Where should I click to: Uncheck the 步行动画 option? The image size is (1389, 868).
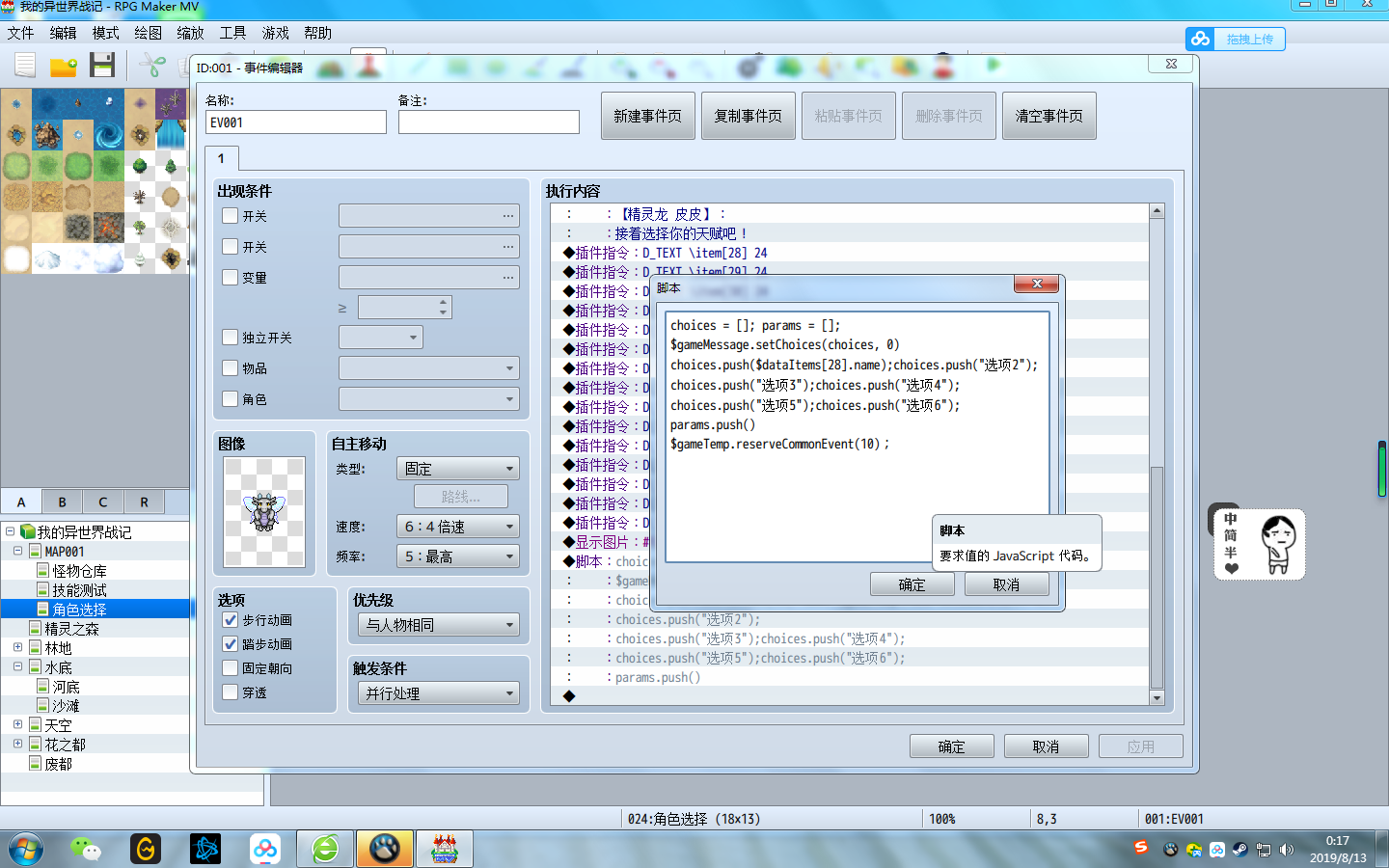pyautogui.click(x=231, y=620)
